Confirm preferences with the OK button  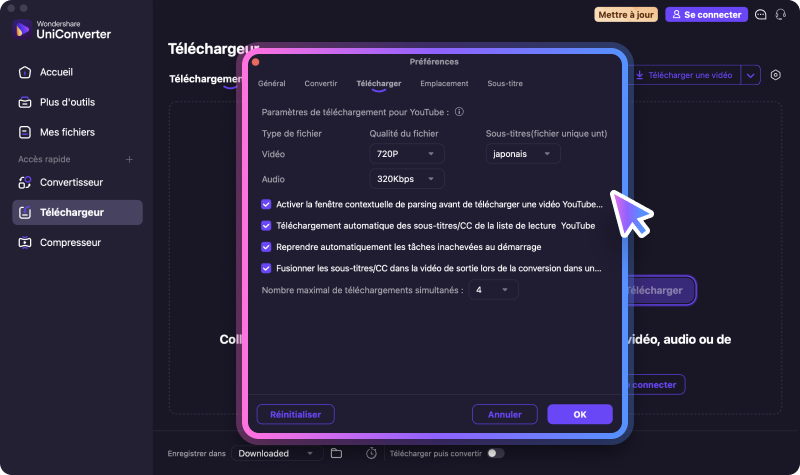580,414
